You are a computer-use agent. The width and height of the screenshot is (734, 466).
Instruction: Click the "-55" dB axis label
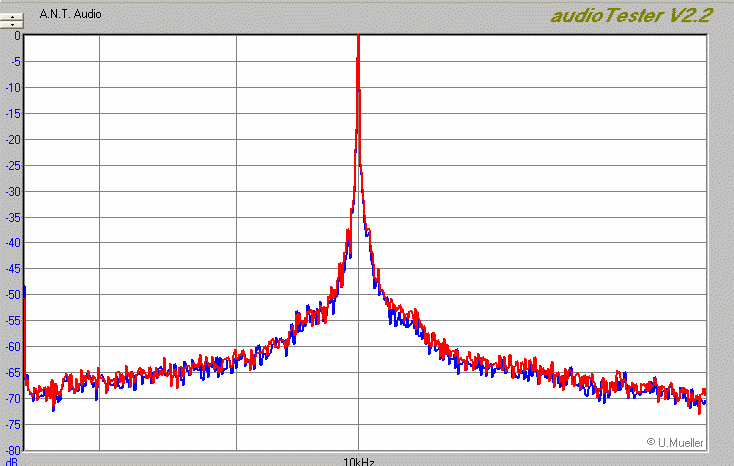point(13,321)
